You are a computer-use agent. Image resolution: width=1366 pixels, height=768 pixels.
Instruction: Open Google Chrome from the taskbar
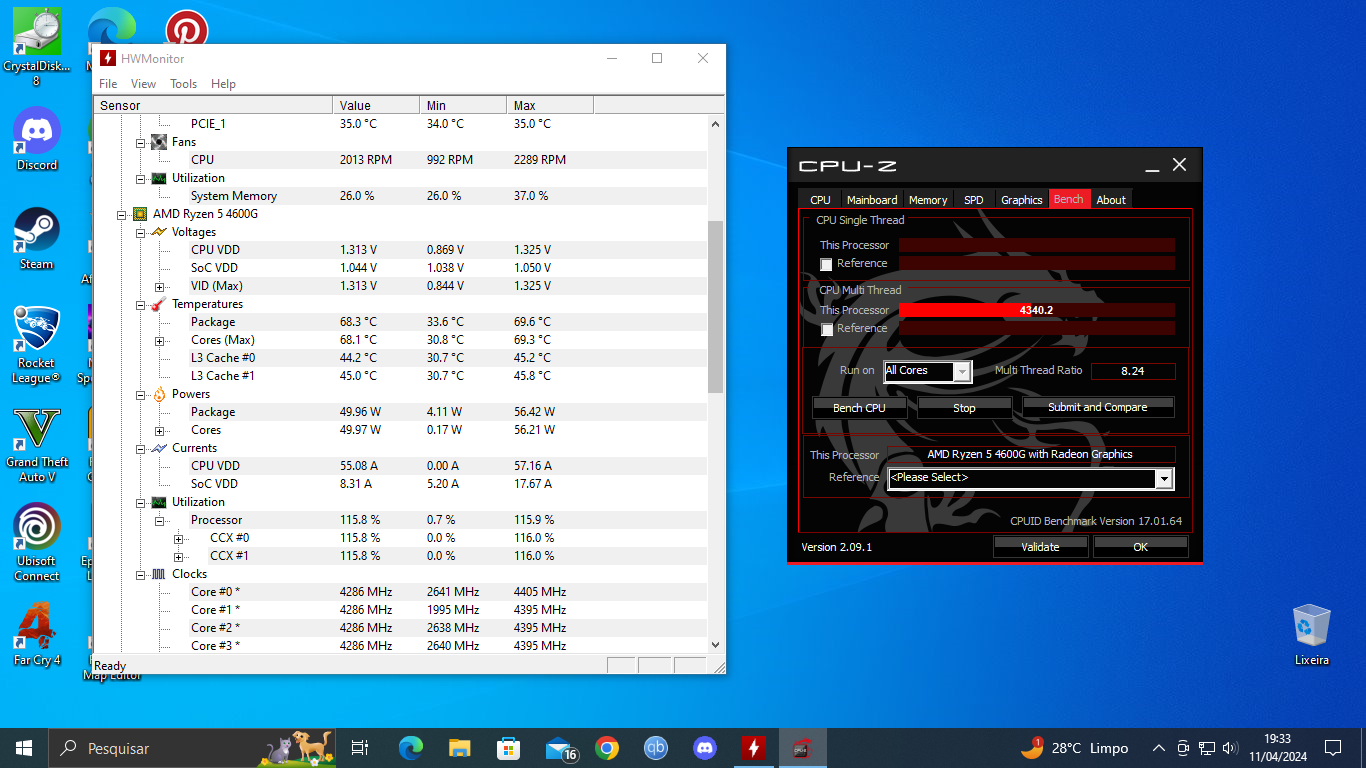[607, 748]
